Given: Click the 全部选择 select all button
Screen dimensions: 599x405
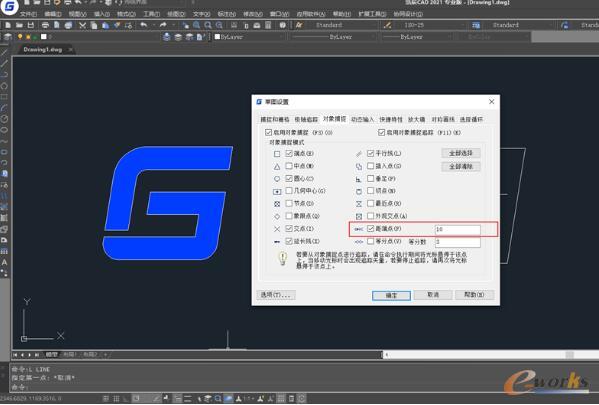Looking at the screenshot, I should pyautogui.click(x=461, y=154).
